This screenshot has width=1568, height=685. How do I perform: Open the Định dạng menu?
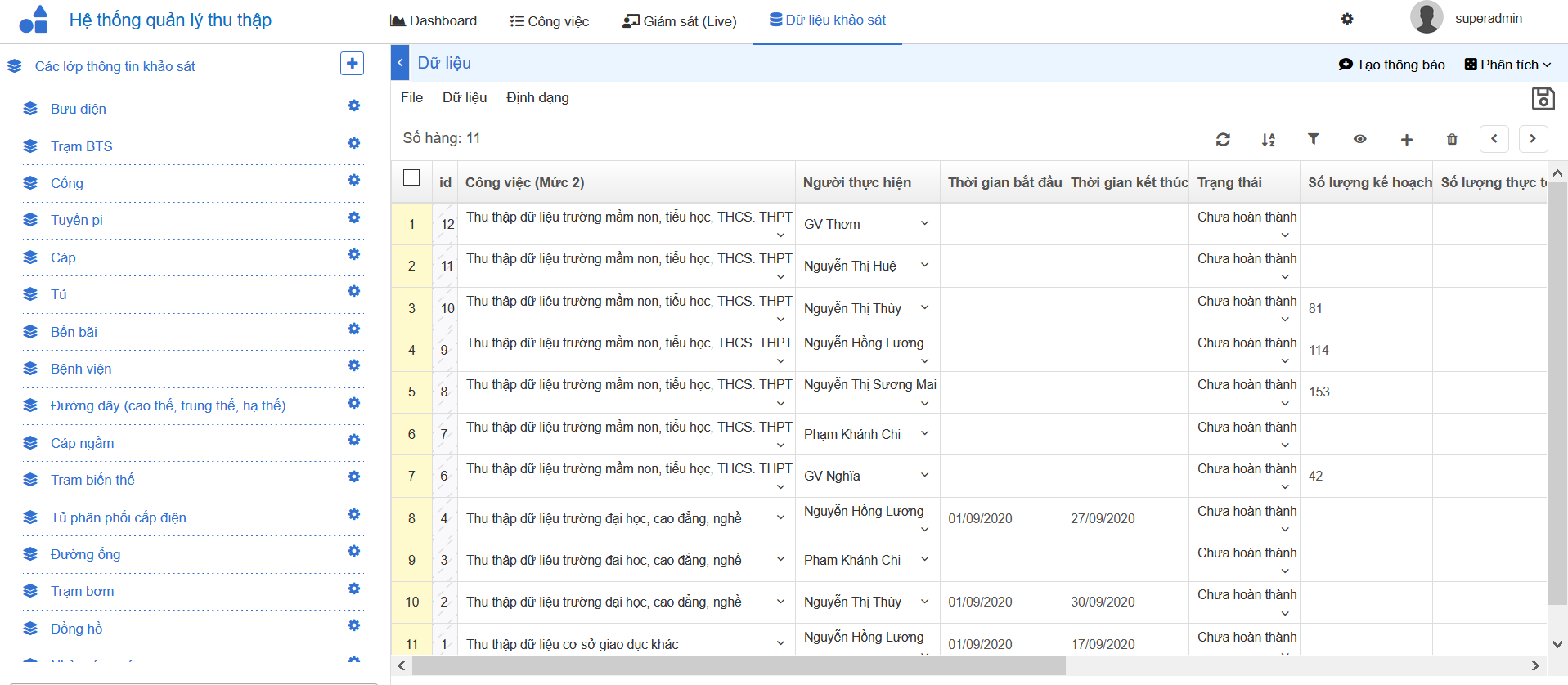(537, 97)
